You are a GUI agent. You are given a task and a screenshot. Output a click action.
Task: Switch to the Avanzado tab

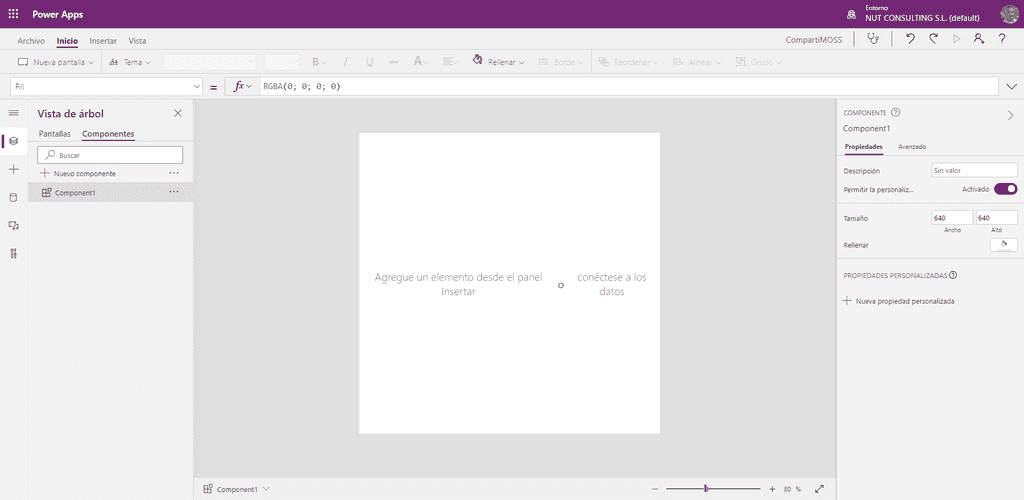click(912, 147)
